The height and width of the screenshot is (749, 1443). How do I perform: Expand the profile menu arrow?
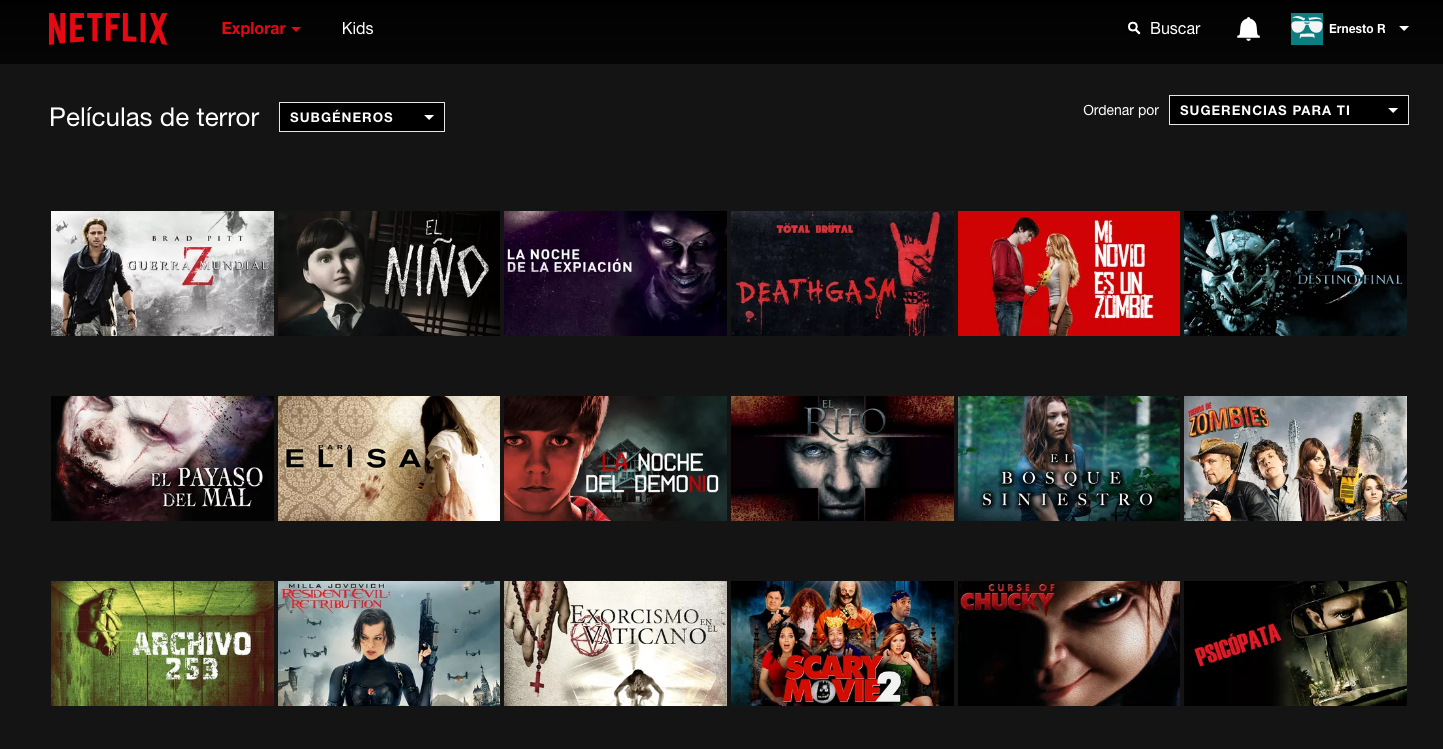tap(1404, 29)
